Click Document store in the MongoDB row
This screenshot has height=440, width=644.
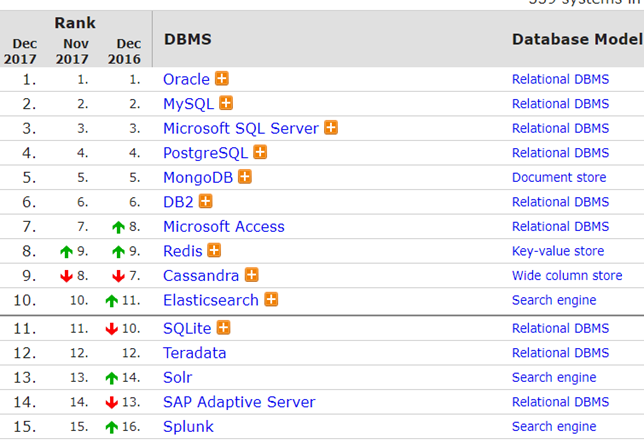pos(559,177)
